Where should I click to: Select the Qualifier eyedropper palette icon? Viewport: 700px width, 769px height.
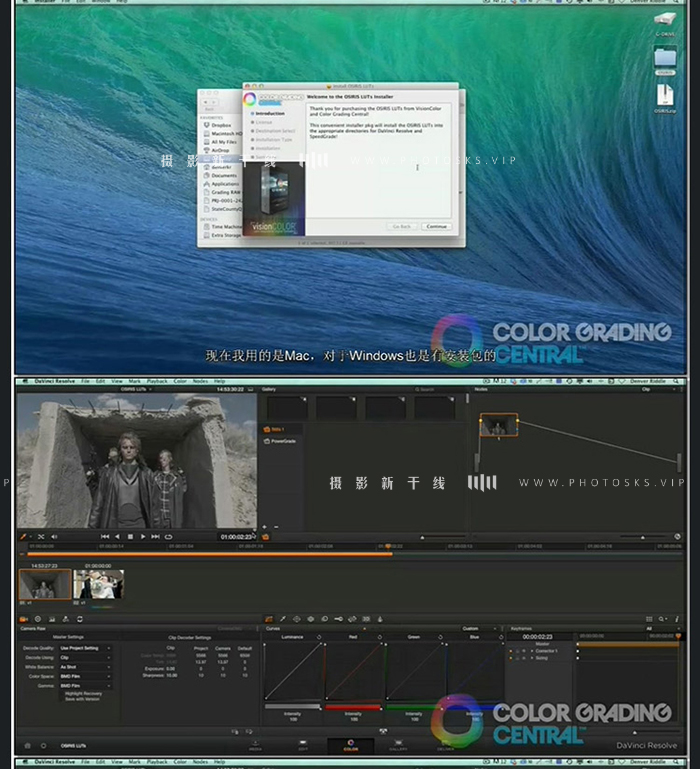283,619
